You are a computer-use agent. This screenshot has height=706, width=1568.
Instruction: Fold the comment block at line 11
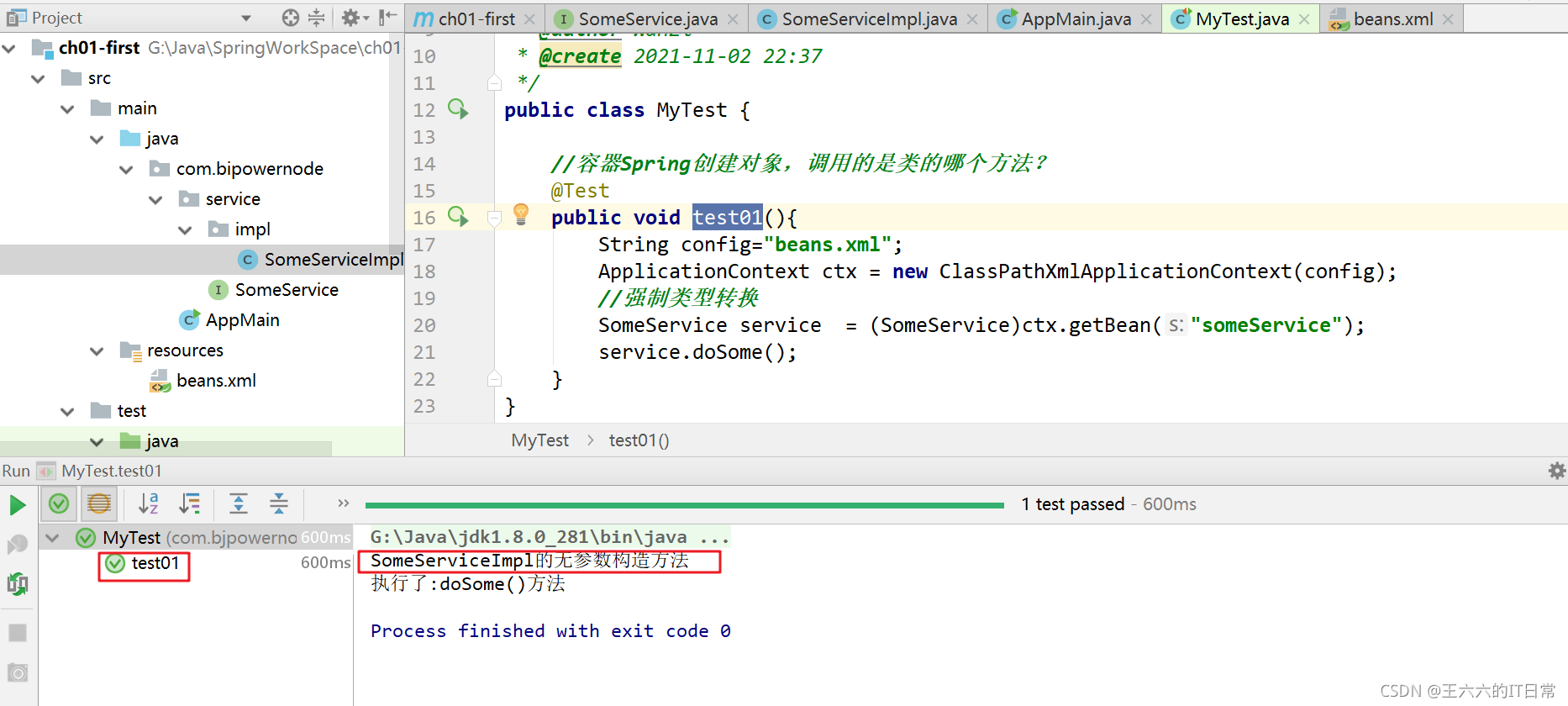[x=495, y=83]
